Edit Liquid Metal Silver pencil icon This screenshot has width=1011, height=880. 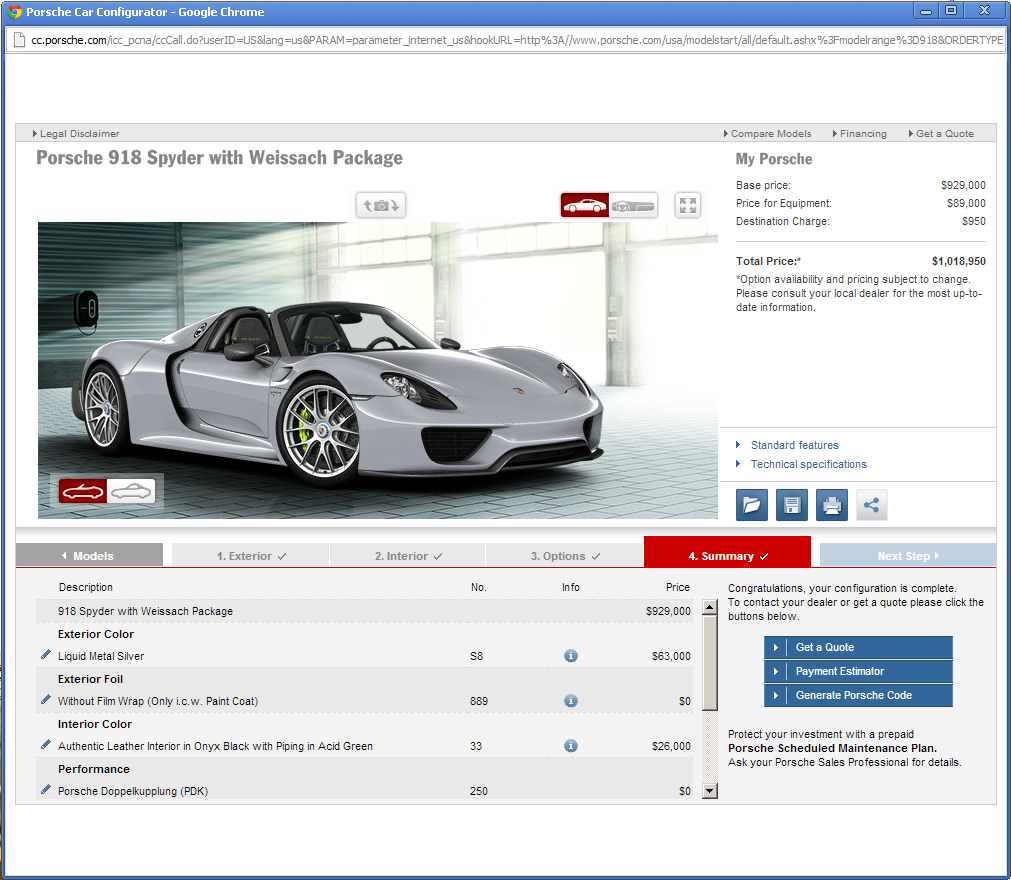[x=46, y=655]
